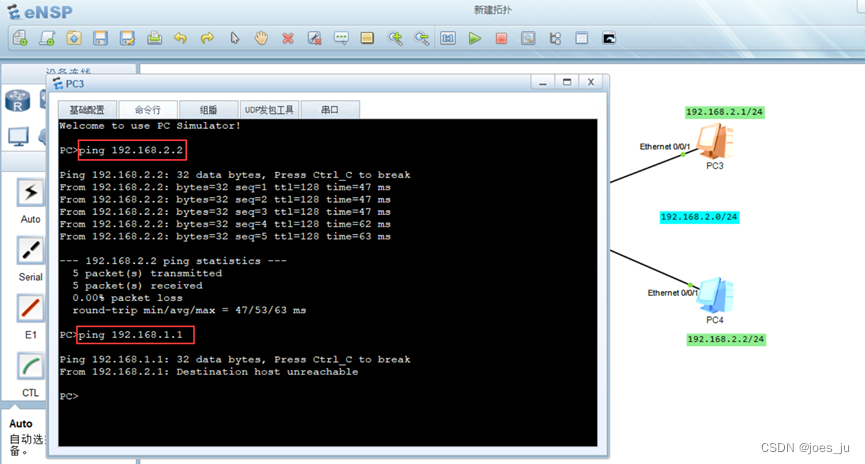Click the PC> command prompt line

point(69,396)
